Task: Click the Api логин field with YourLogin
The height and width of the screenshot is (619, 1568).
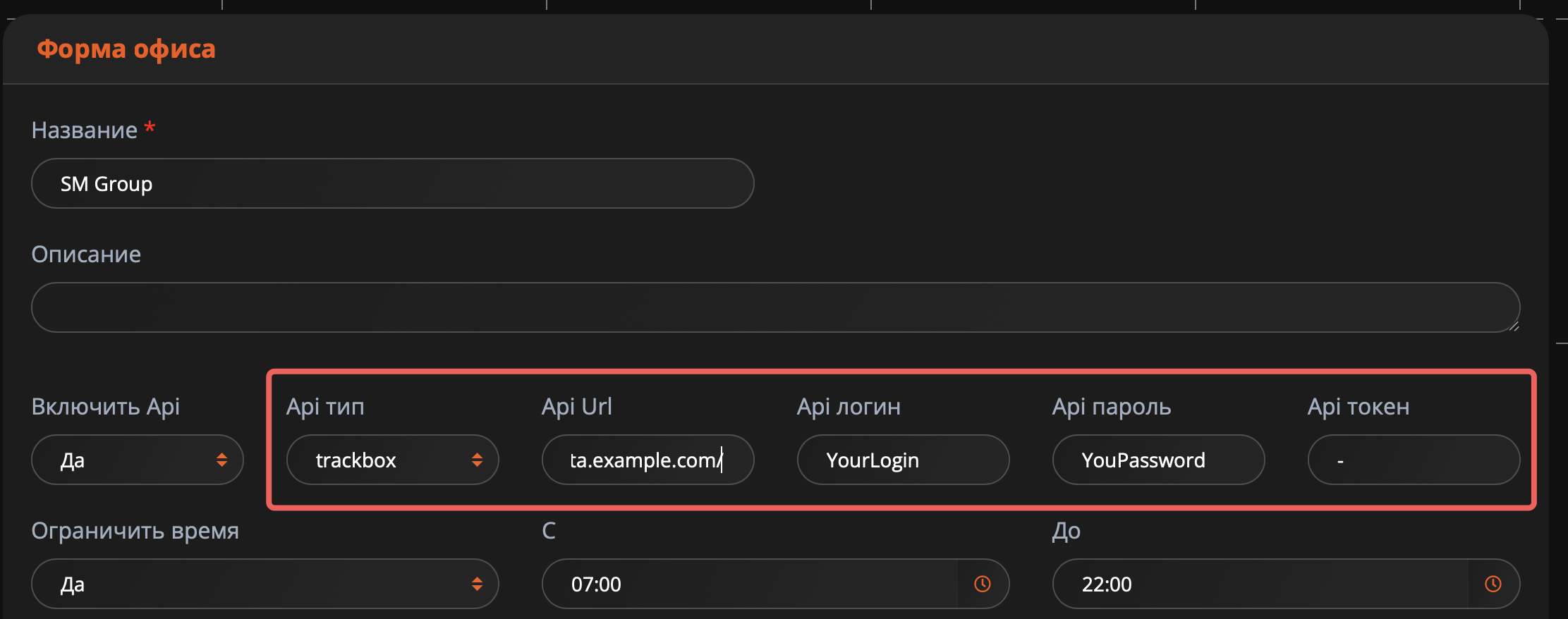Action: 904,460
